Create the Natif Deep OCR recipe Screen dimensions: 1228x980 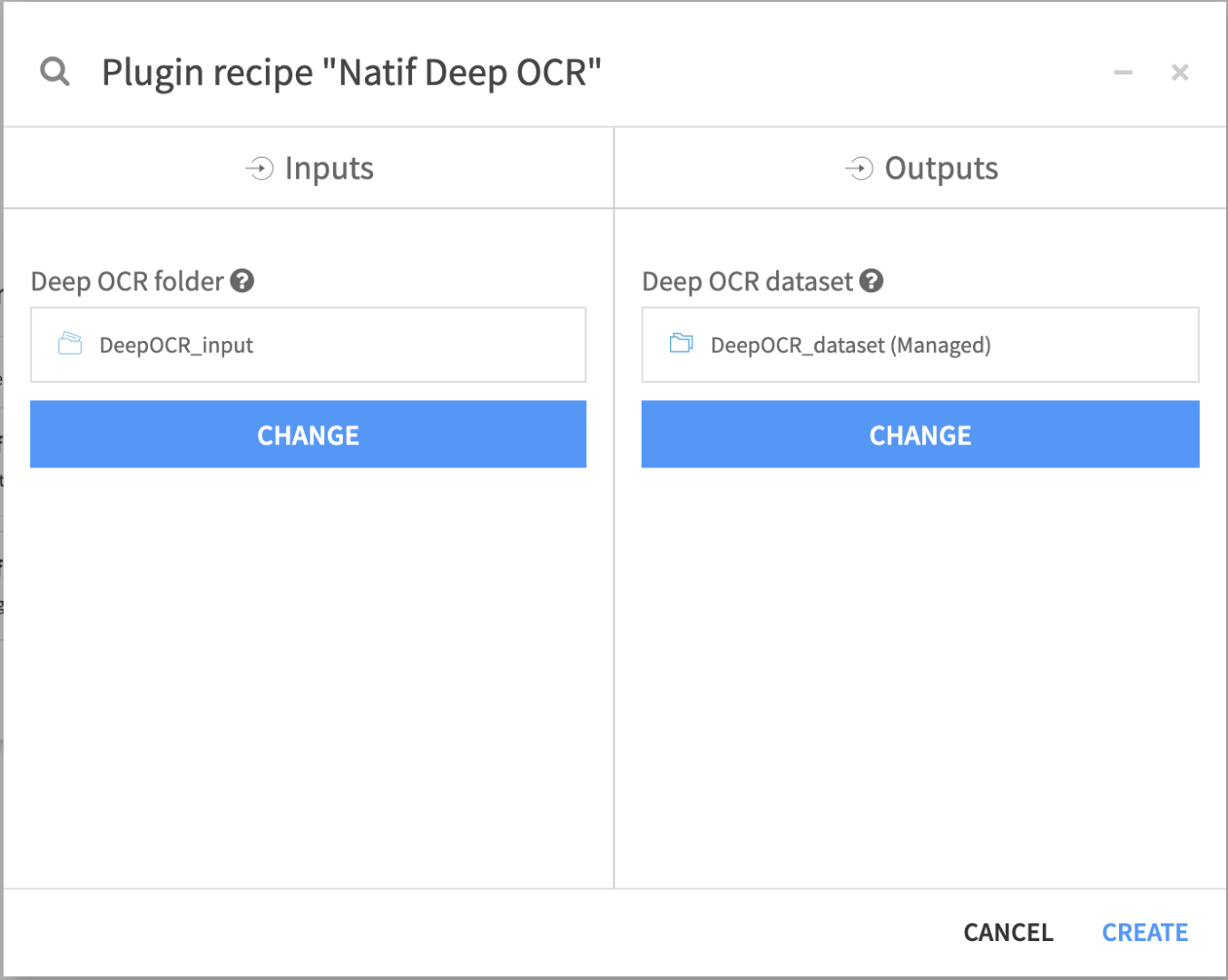click(1144, 932)
